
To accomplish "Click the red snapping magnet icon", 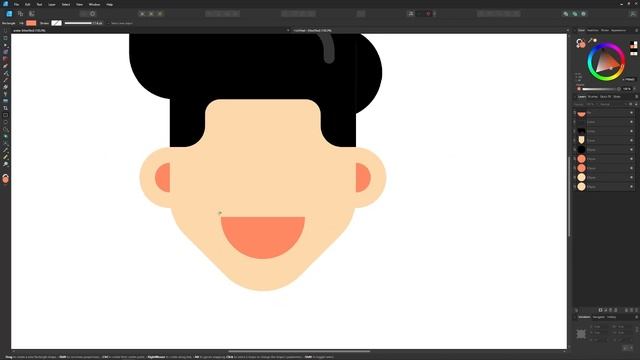I will pos(428,13).
